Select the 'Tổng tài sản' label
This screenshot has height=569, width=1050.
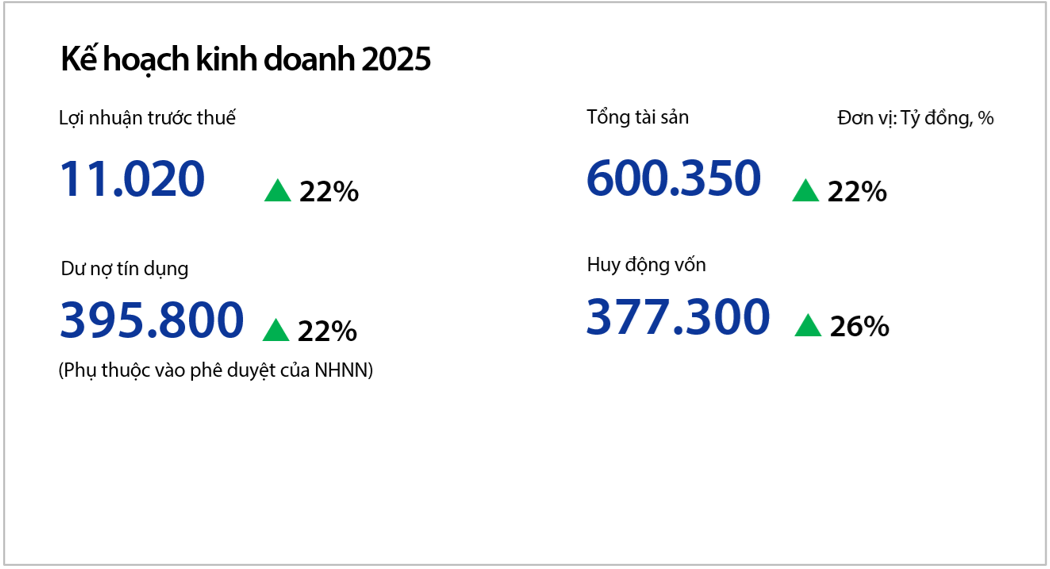click(637, 117)
